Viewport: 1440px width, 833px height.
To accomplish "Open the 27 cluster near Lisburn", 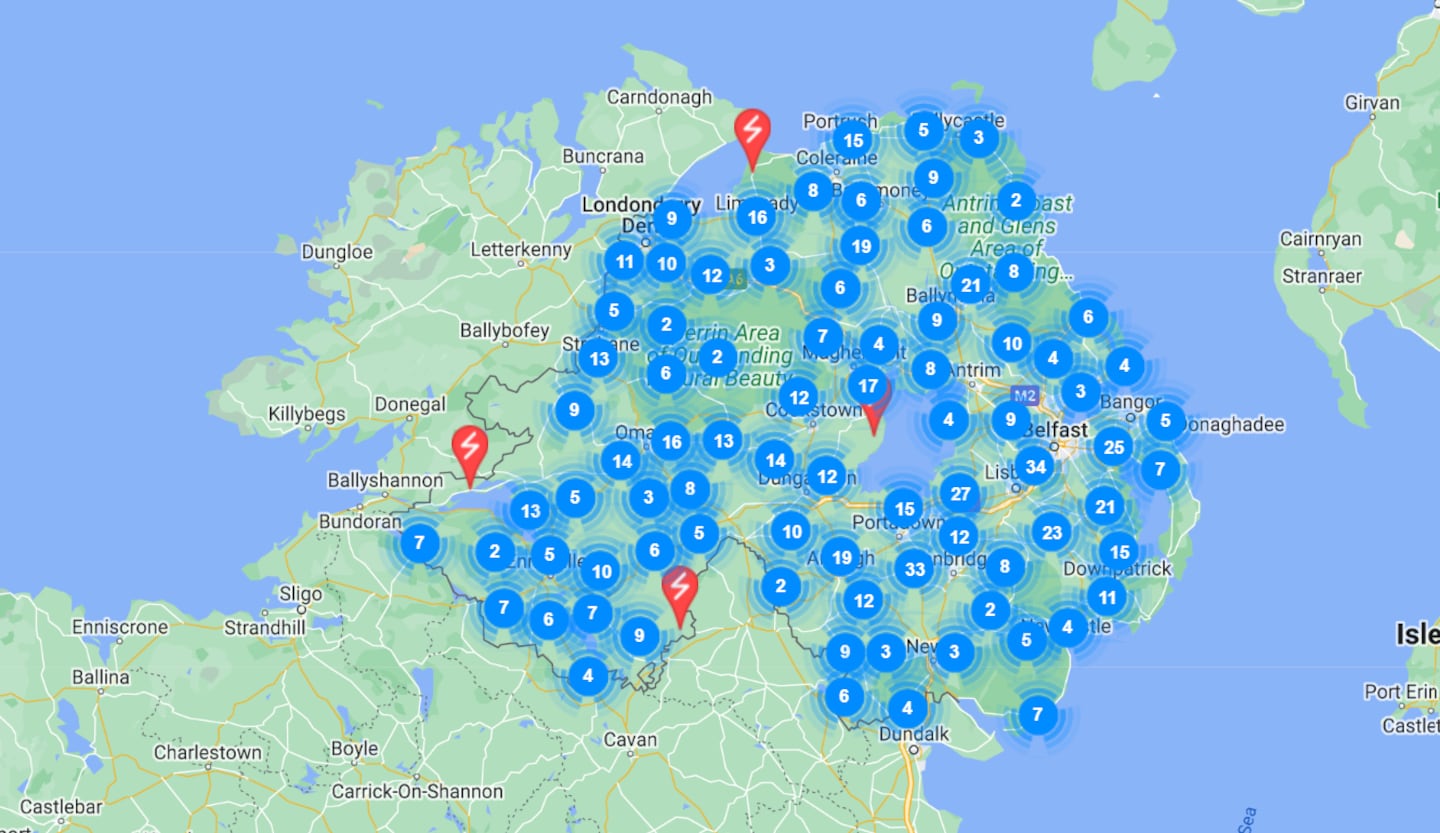I will tap(960, 493).
